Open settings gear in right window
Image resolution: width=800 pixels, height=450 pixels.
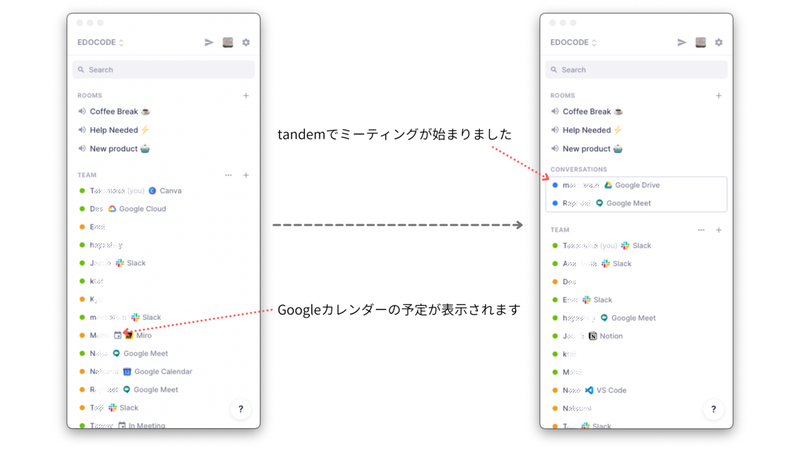coord(719,42)
